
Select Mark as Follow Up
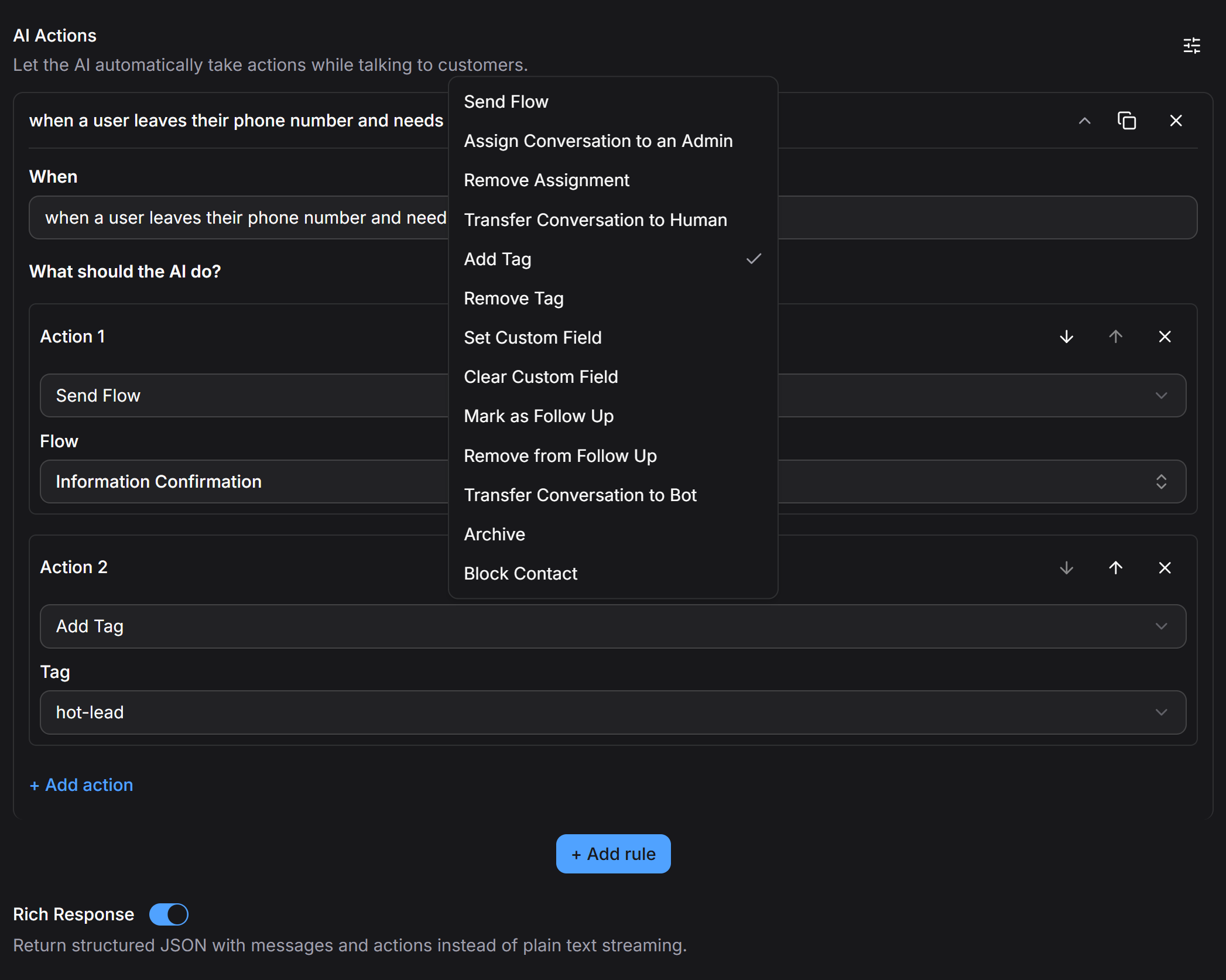point(613,416)
